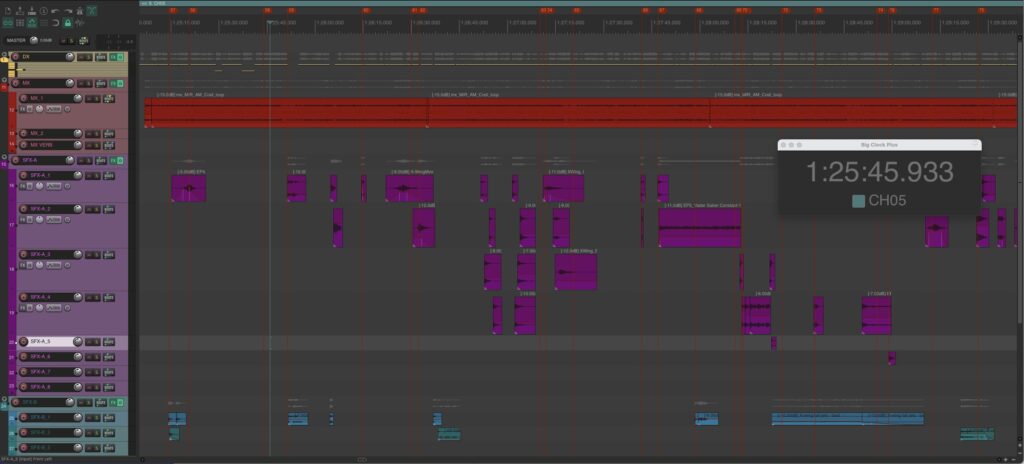Image resolution: width=1024 pixels, height=464 pixels.
Task: Select the DX track name
Action: pos(40,57)
